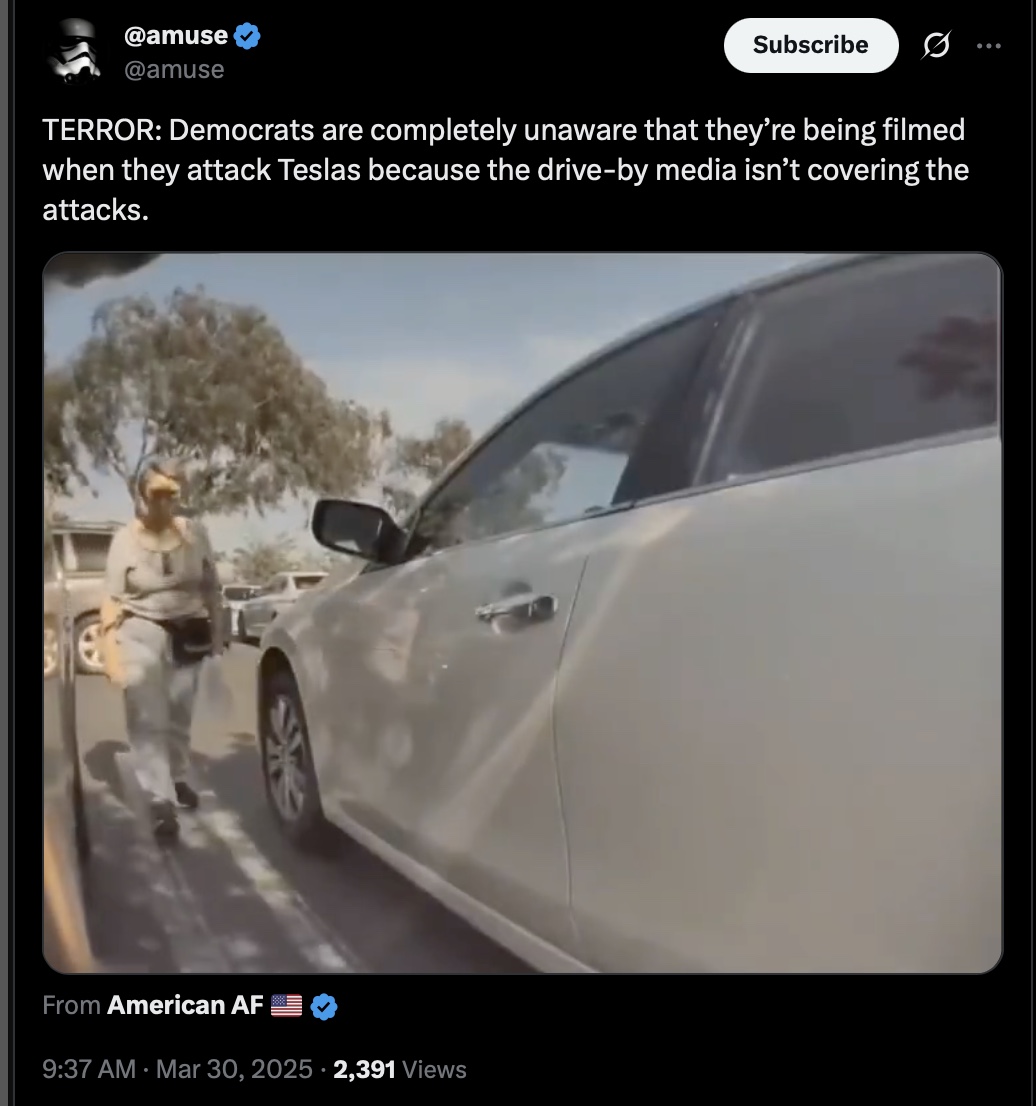
Task: Subscribe to the @amuse account
Action: pos(811,45)
